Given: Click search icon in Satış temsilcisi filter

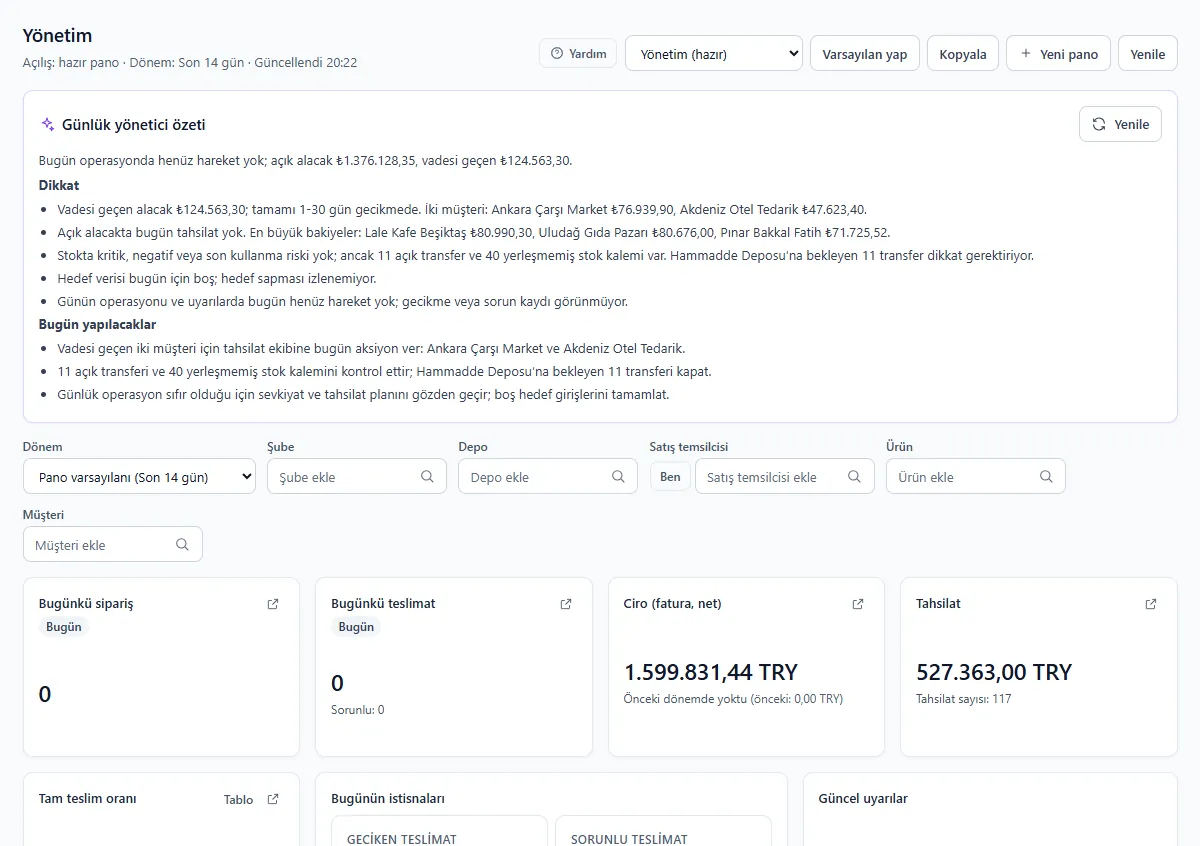Looking at the screenshot, I should point(854,477).
